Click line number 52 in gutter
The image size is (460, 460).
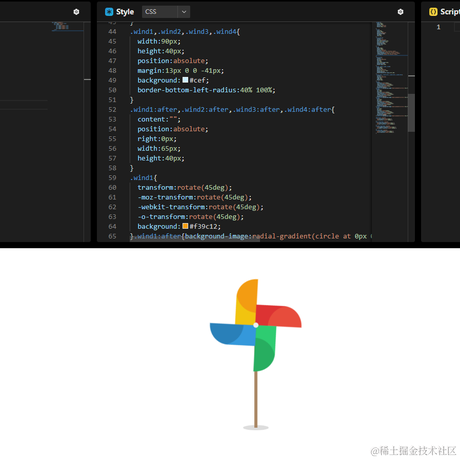[x=112, y=110]
